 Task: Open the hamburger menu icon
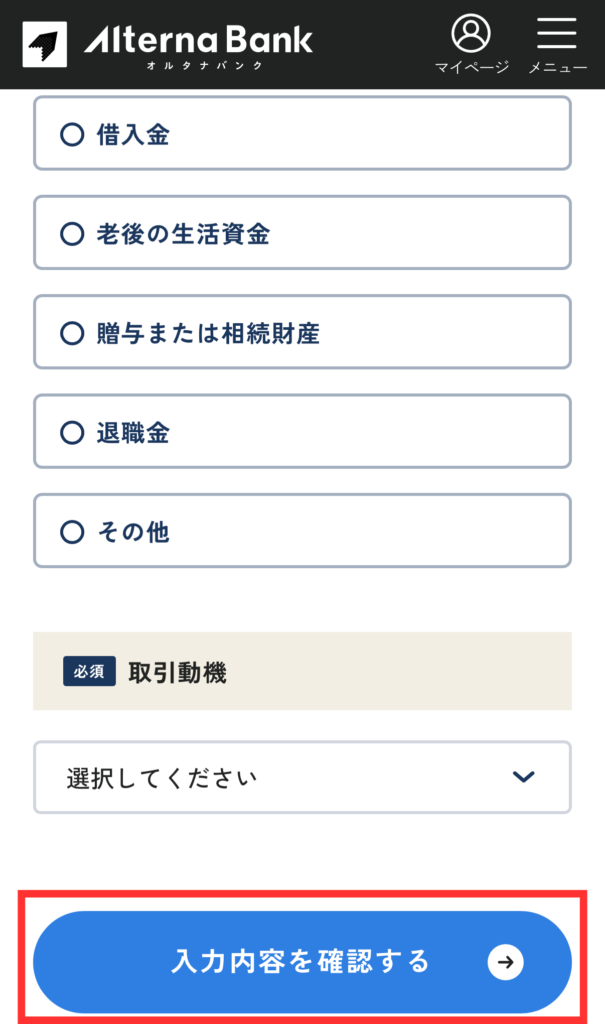(x=557, y=33)
